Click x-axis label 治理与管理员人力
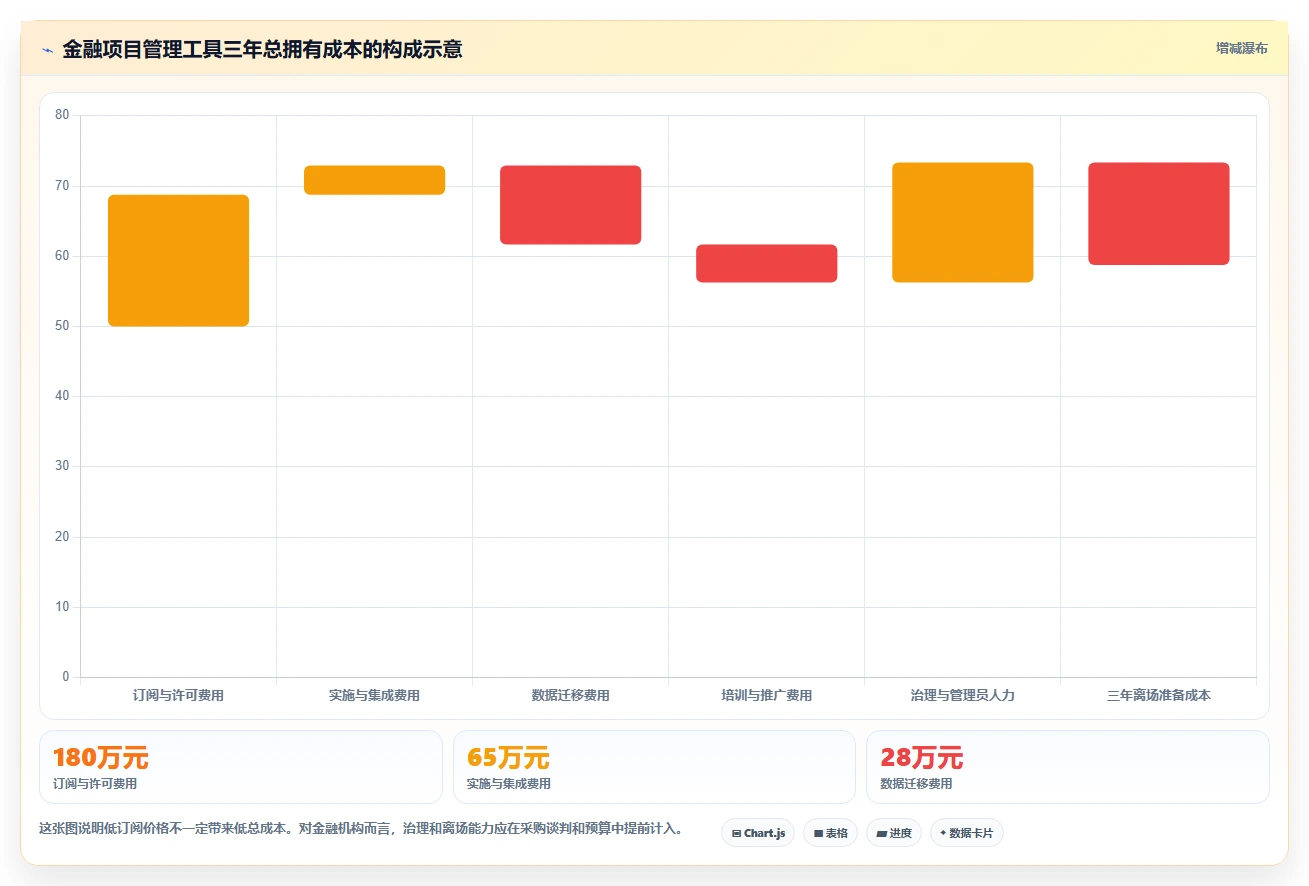Screen dimensions: 1309x886 pyautogui.click(x=962, y=695)
